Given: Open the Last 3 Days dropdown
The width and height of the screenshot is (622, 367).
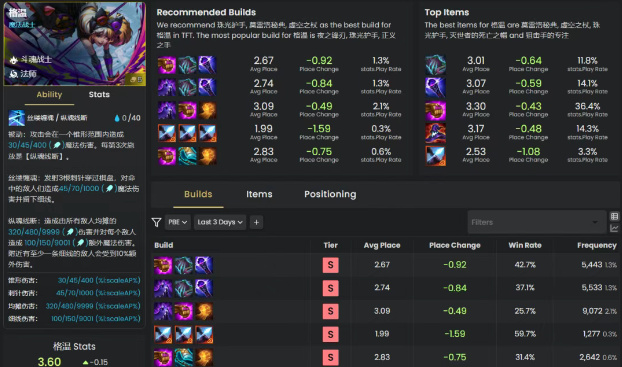Looking at the screenshot, I should pos(220,222).
